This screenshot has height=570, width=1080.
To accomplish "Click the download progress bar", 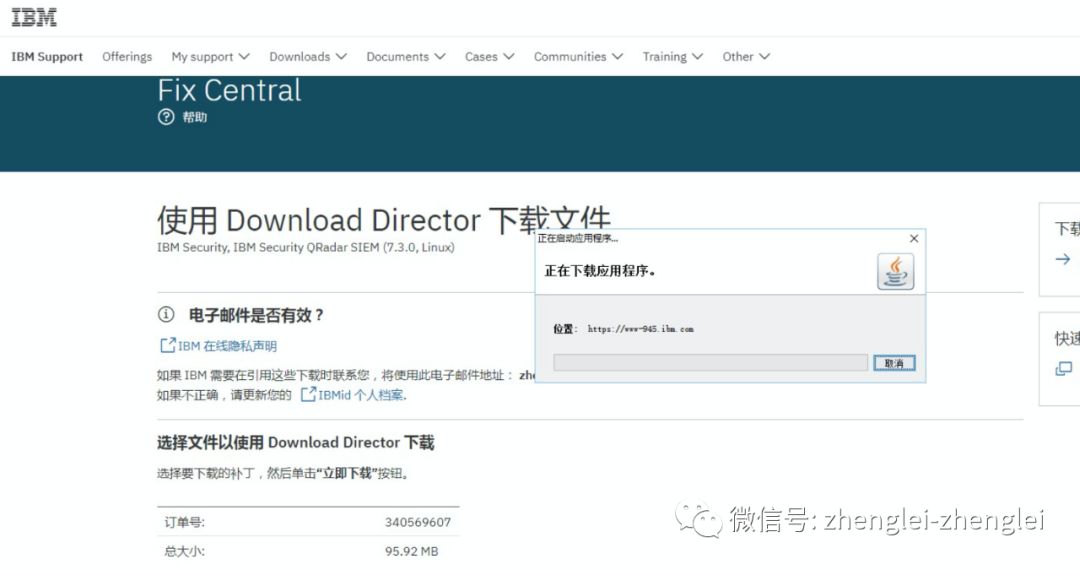I will (x=710, y=363).
